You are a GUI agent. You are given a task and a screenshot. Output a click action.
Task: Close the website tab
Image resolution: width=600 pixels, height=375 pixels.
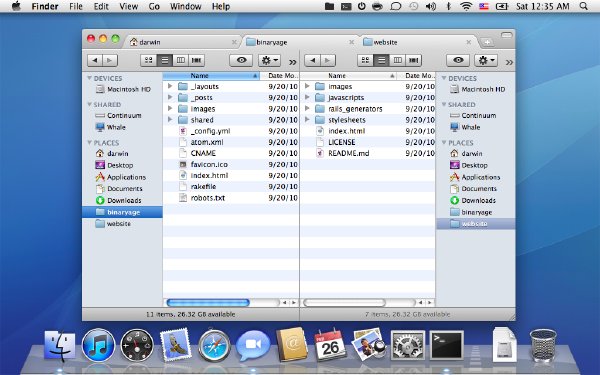(468, 42)
